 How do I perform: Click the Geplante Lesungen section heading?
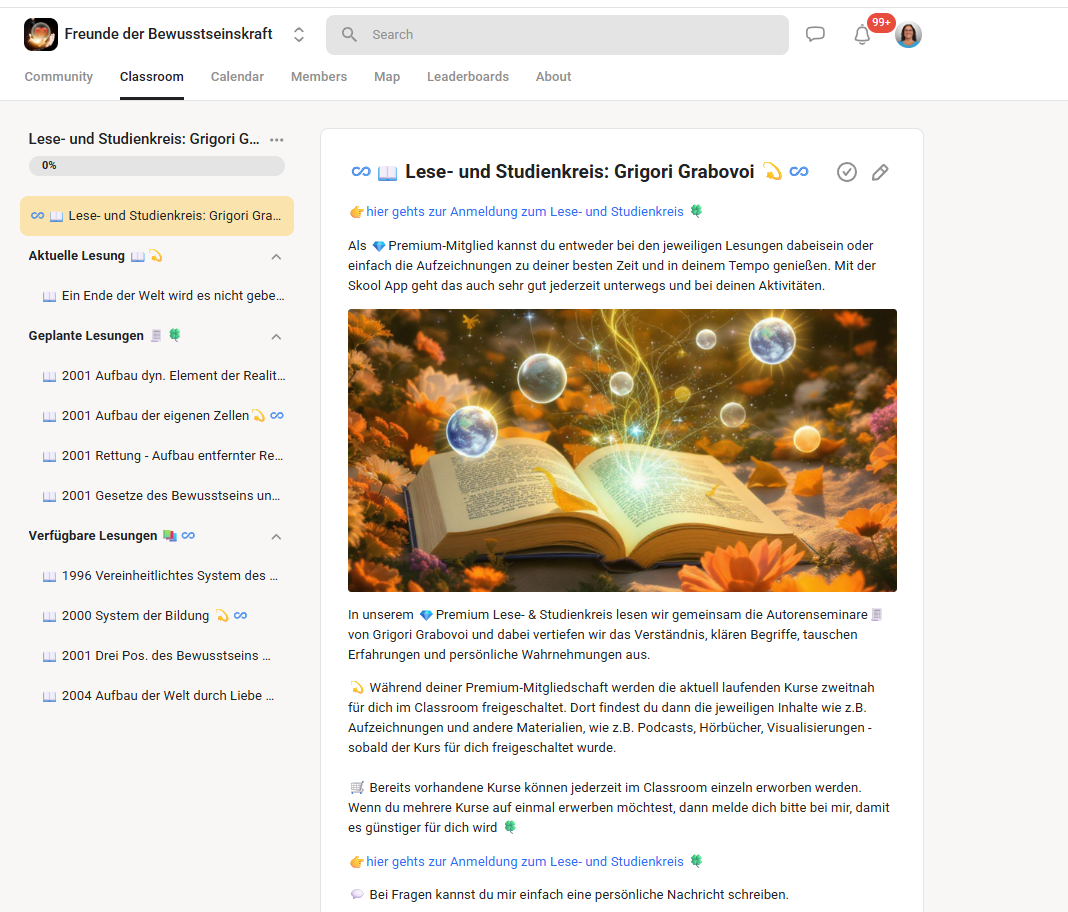pyautogui.click(x=87, y=336)
